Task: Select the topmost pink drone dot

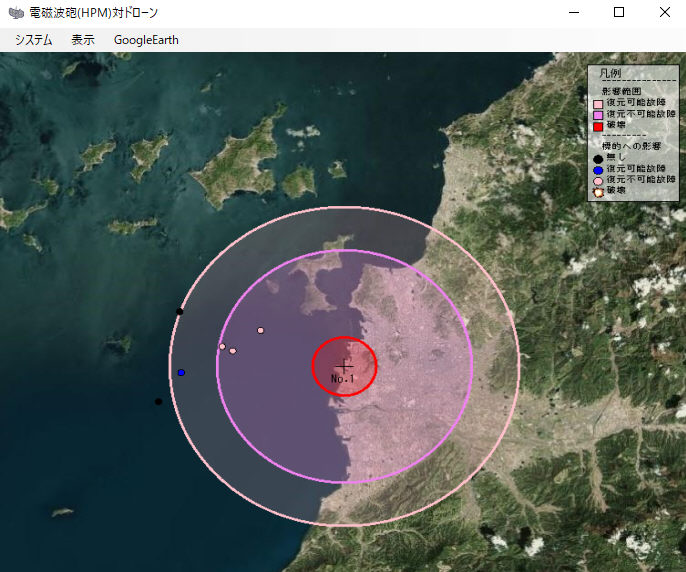Action: click(261, 330)
